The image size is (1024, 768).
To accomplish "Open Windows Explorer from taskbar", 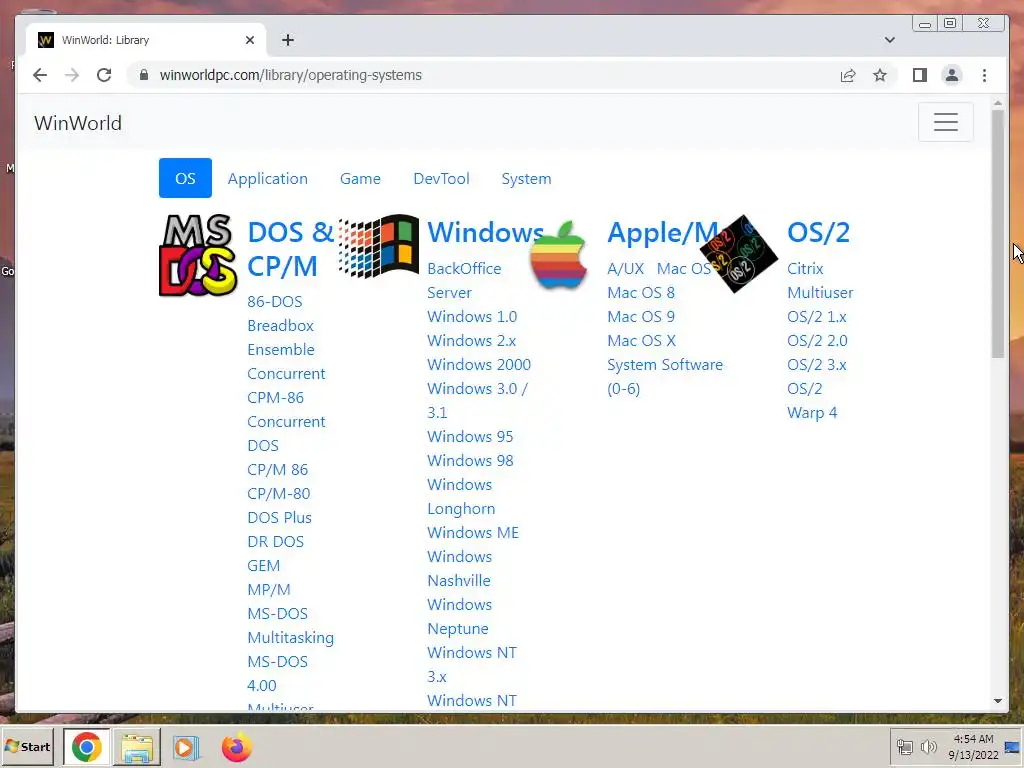I will coord(136,747).
